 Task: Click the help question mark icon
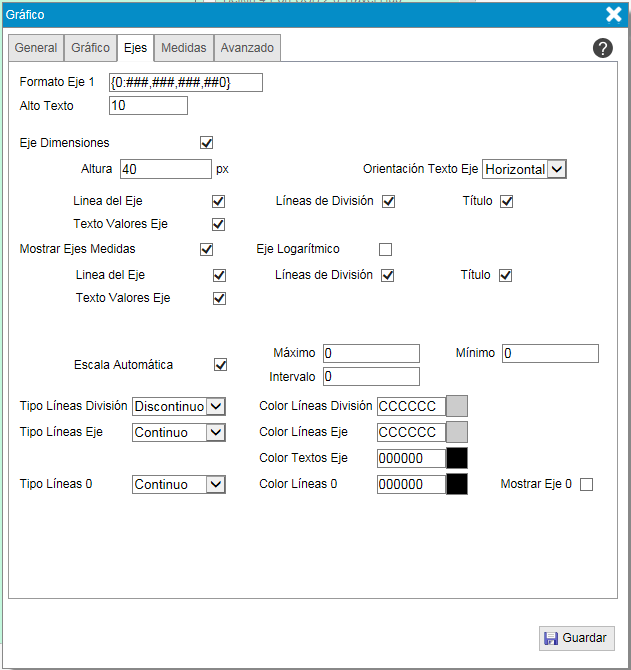coord(602,48)
